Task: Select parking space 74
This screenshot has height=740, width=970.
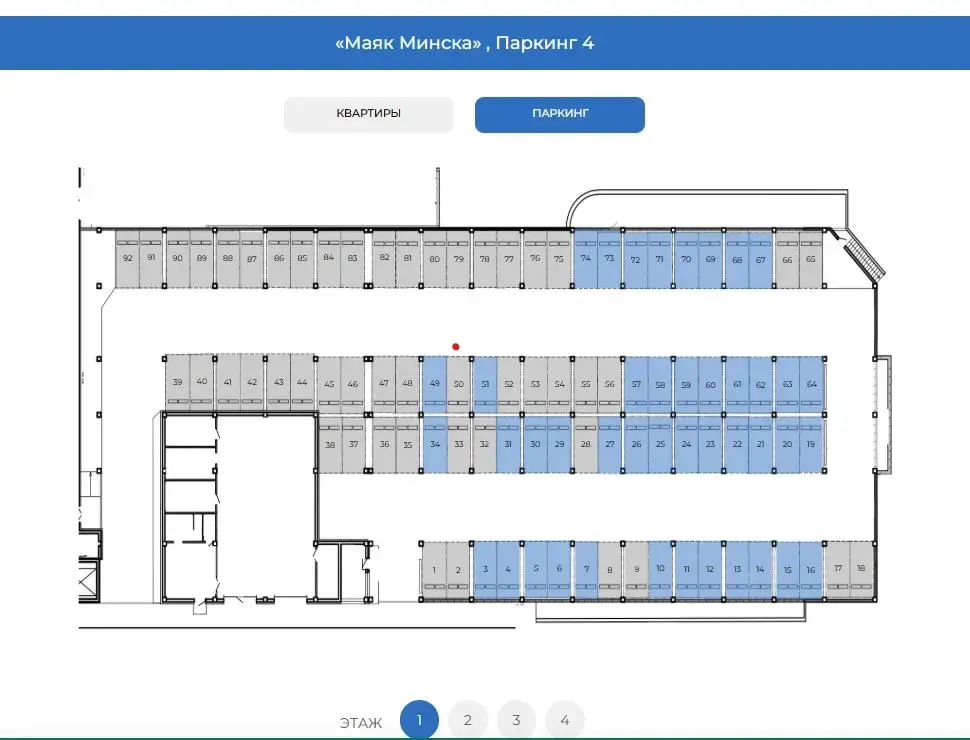Action: pos(585,258)
